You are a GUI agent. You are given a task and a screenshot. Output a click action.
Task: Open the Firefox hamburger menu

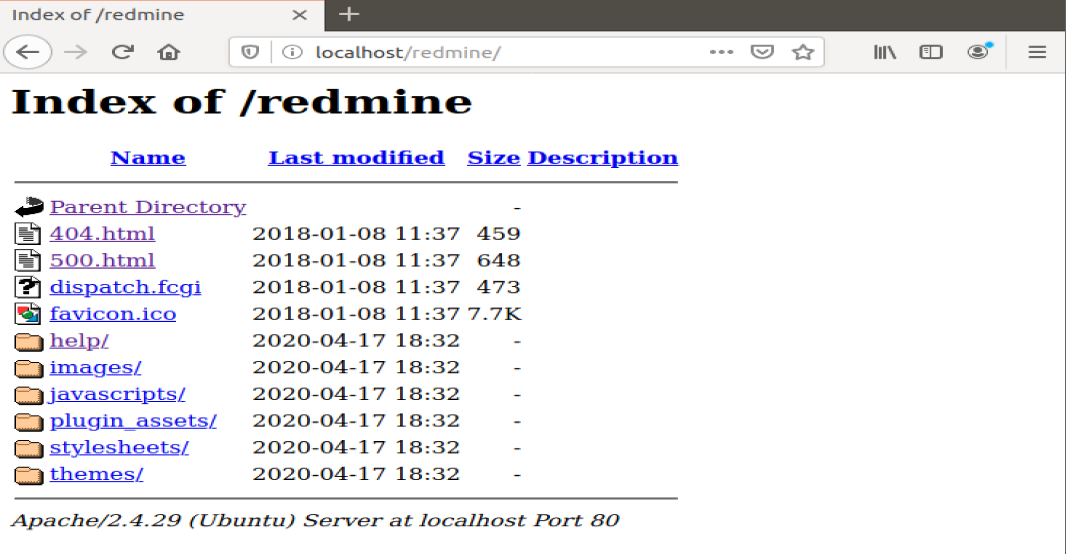[x=1037, y=52]
